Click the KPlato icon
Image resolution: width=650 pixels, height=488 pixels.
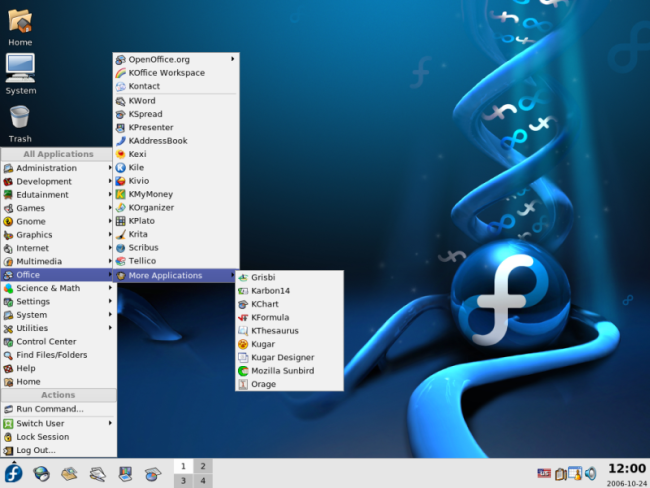[x=121, y=221]
